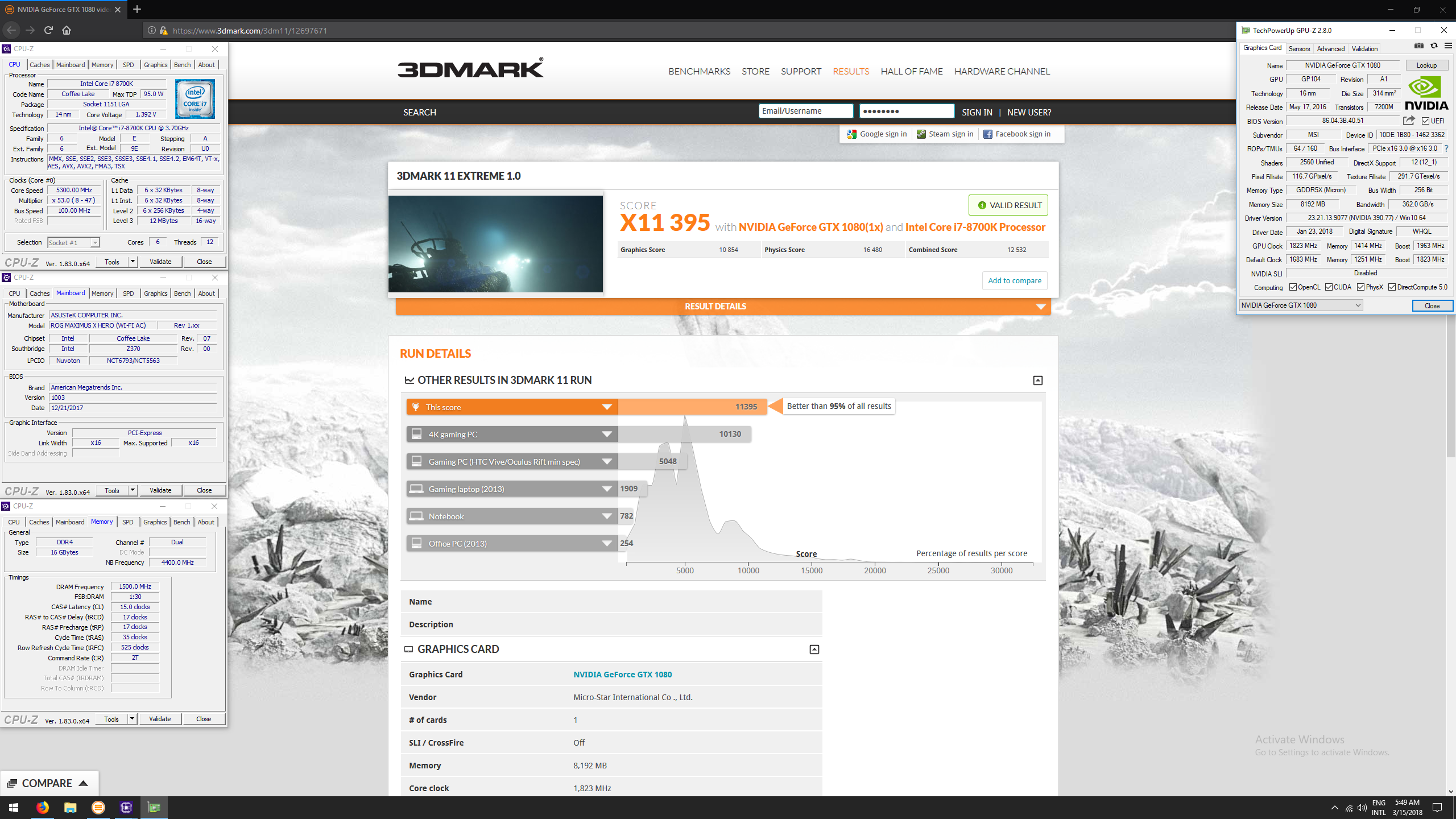Click the password input field
The height and width of the screenshot is (819, 1456).
(907, 111)
